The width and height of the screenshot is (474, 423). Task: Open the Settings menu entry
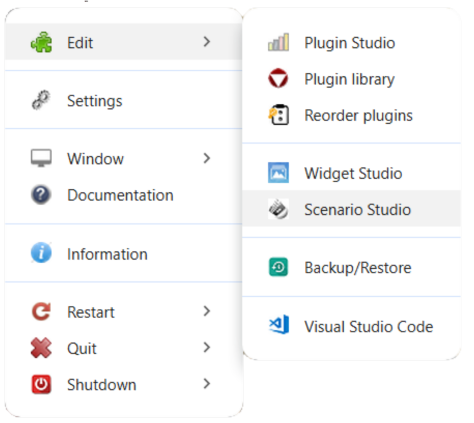(124, 101)
